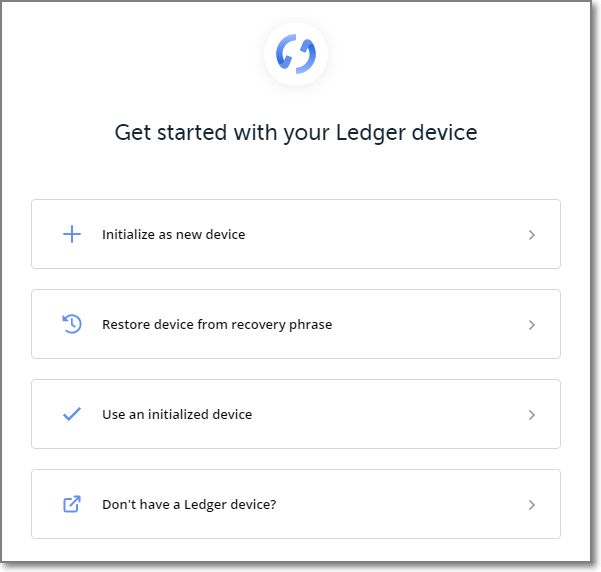Pick the Use an initialized device label
The image size is (601, 572).
click(177, 414)
